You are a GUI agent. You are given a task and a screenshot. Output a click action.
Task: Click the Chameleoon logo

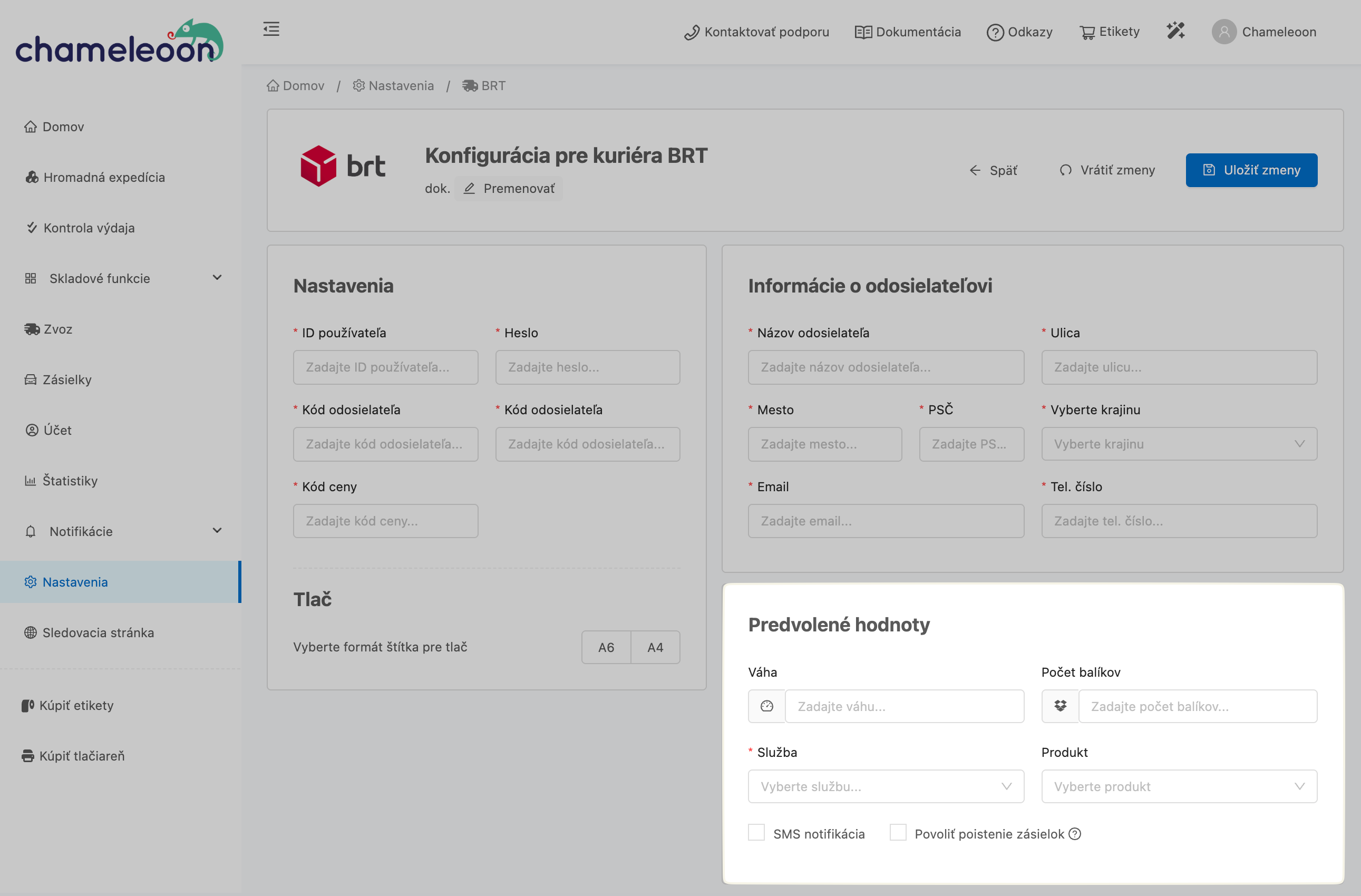119,41
